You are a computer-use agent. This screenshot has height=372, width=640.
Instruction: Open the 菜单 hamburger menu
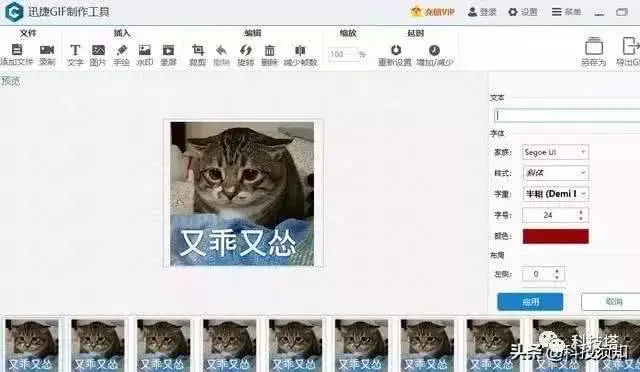point(566,12)
